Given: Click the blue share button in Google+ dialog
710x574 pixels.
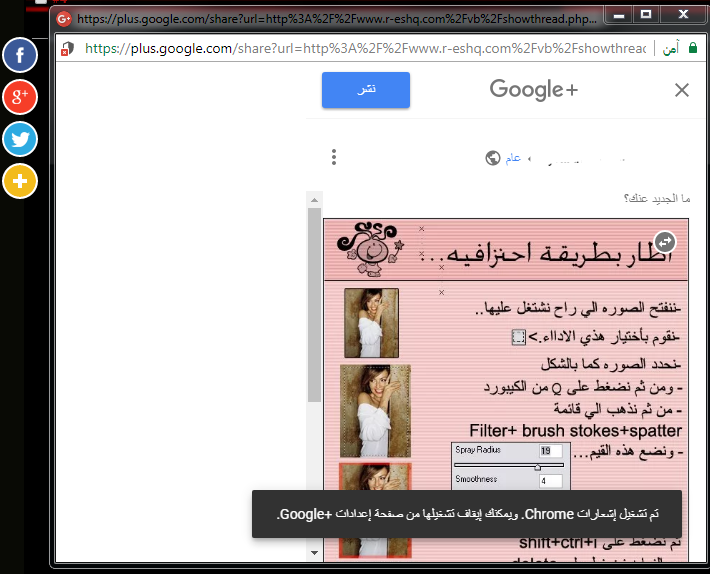Looking at the screenshot, I should pos(366,90).
